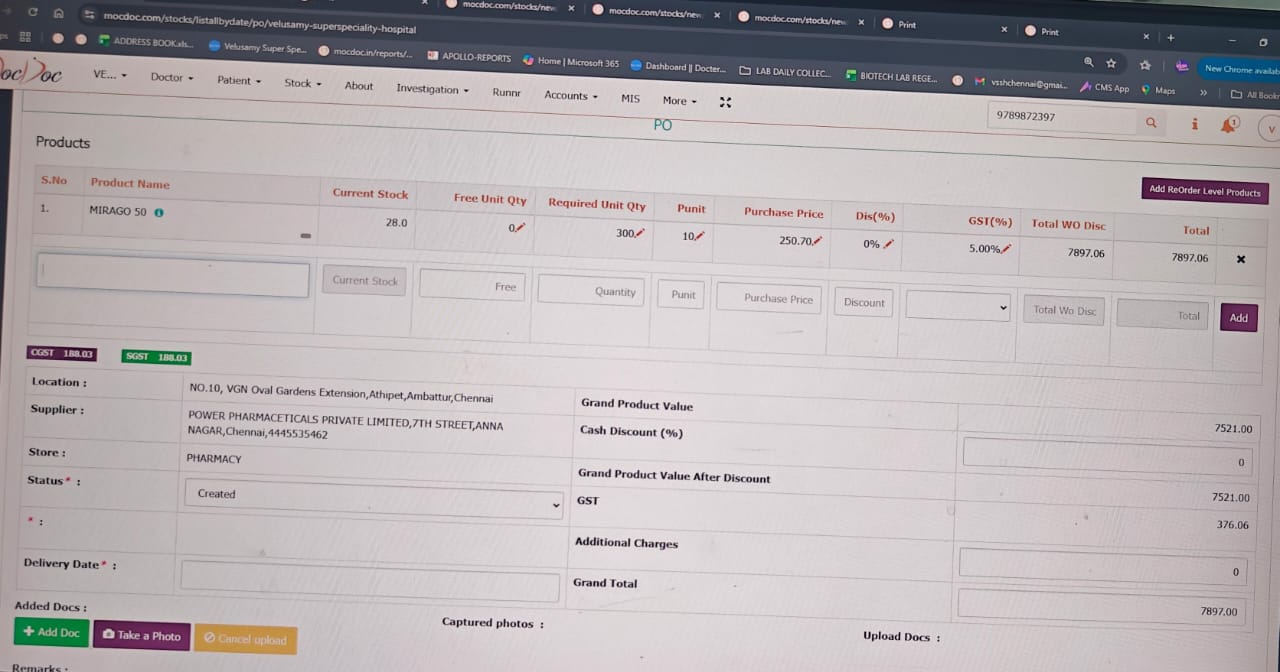Viewport: 1280px width, 672px height.
Task: Click the Add ReOrder Level Products button
Action: coord(1204,190)
